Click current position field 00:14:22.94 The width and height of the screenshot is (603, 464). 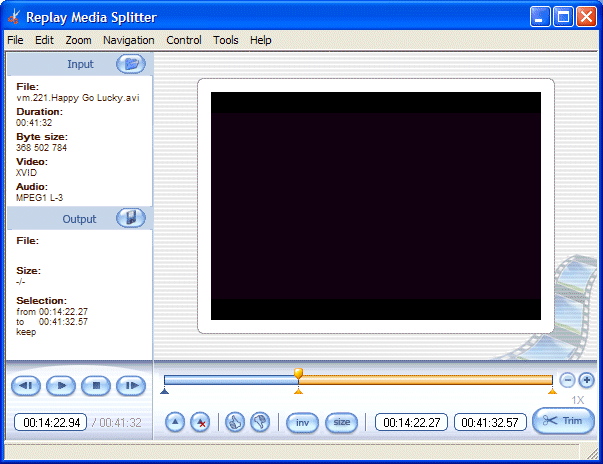51,422
